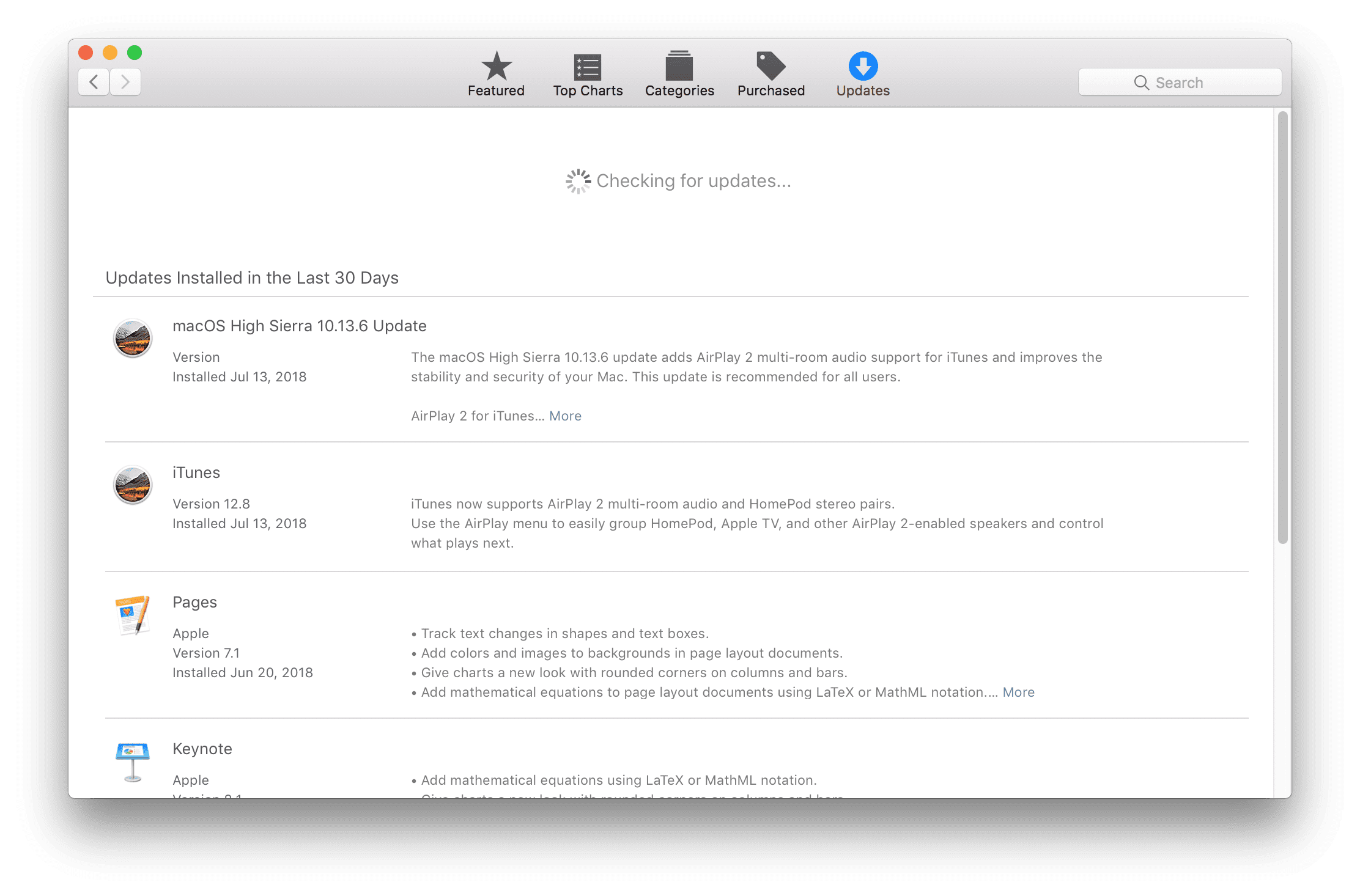Click the 'Checking for updates...' text

tap(693, 182)
